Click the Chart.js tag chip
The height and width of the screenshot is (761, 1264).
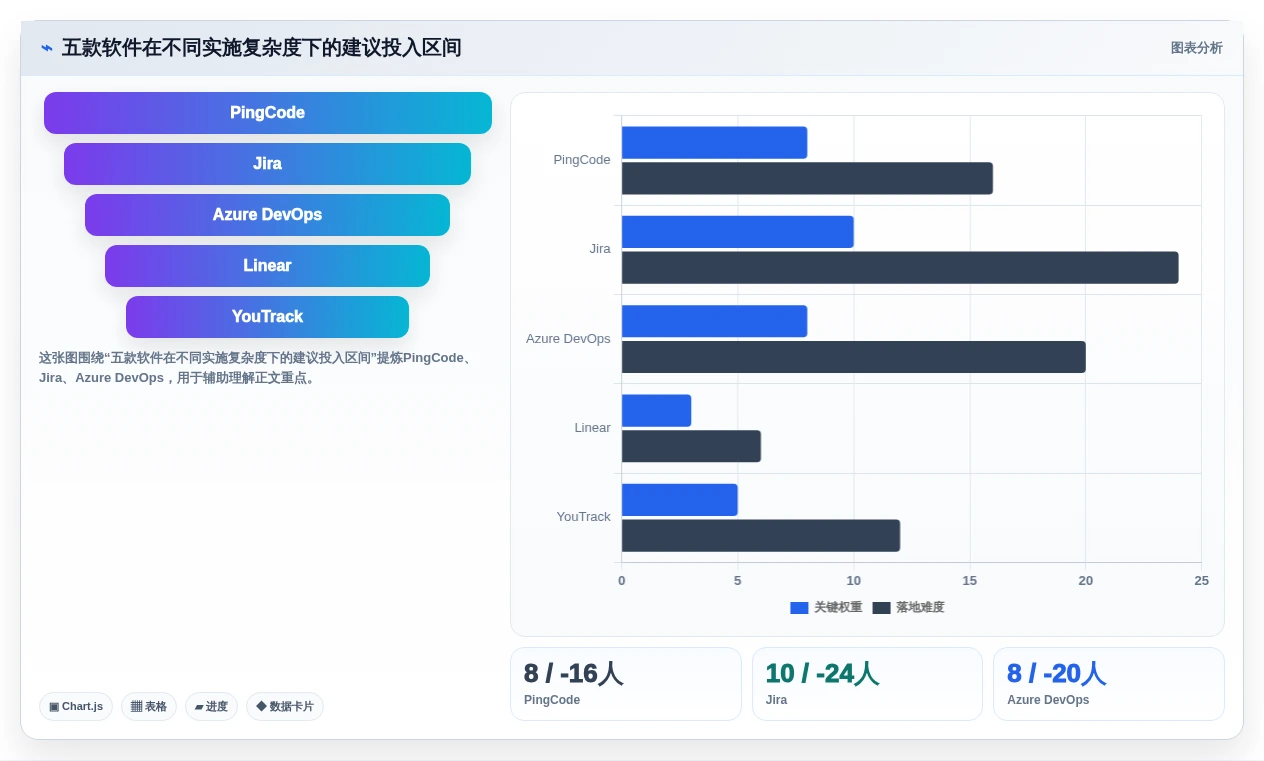(76, 706)
